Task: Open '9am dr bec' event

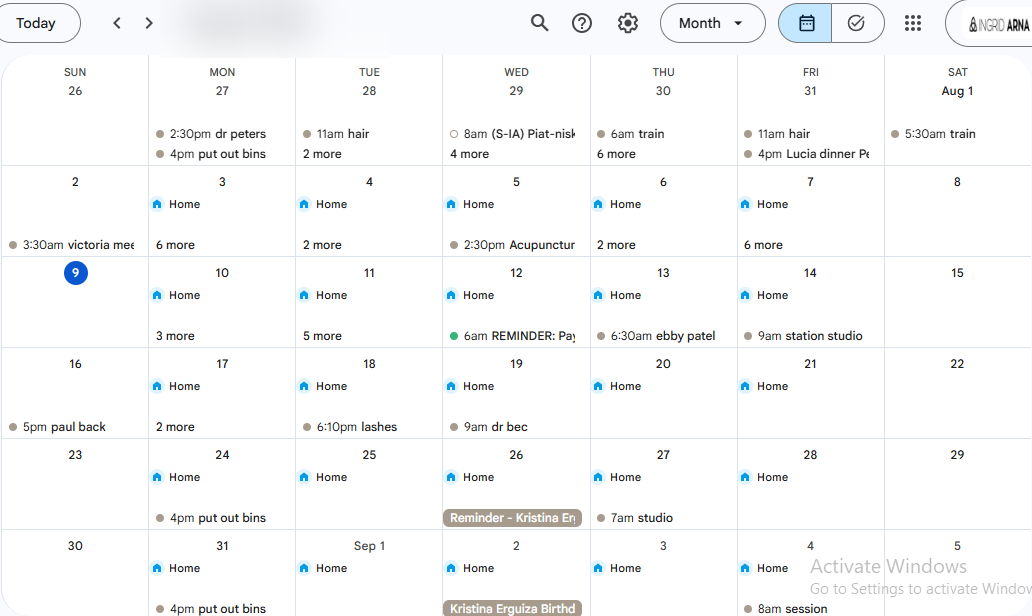Action: tap(488, 426)
